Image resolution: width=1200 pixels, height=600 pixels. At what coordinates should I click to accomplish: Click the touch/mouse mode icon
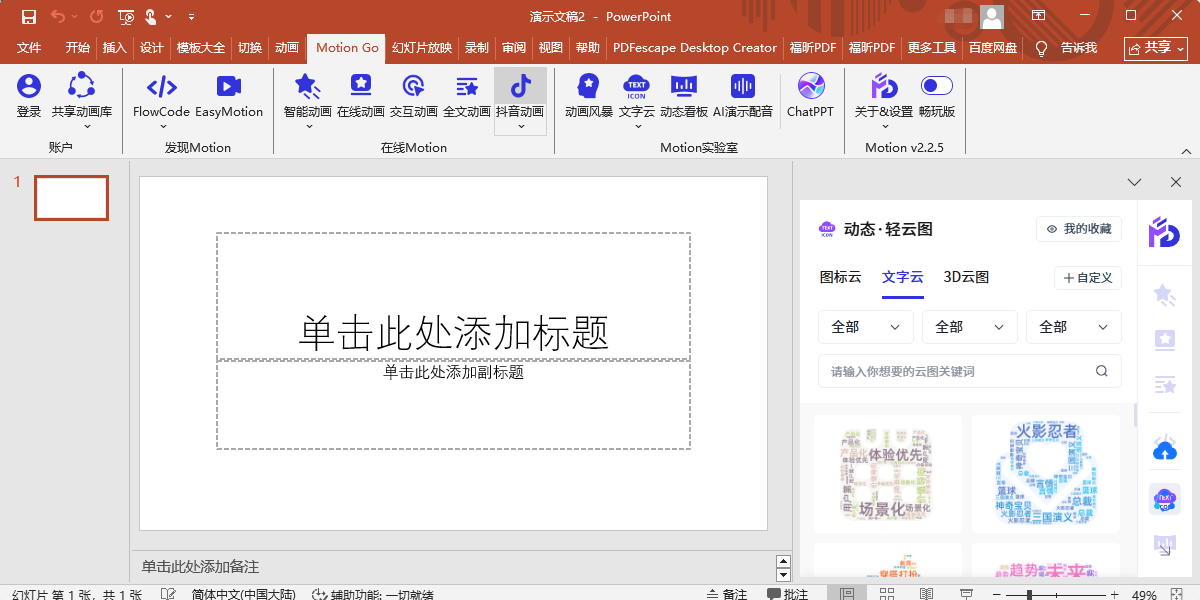tap(151, 16)
